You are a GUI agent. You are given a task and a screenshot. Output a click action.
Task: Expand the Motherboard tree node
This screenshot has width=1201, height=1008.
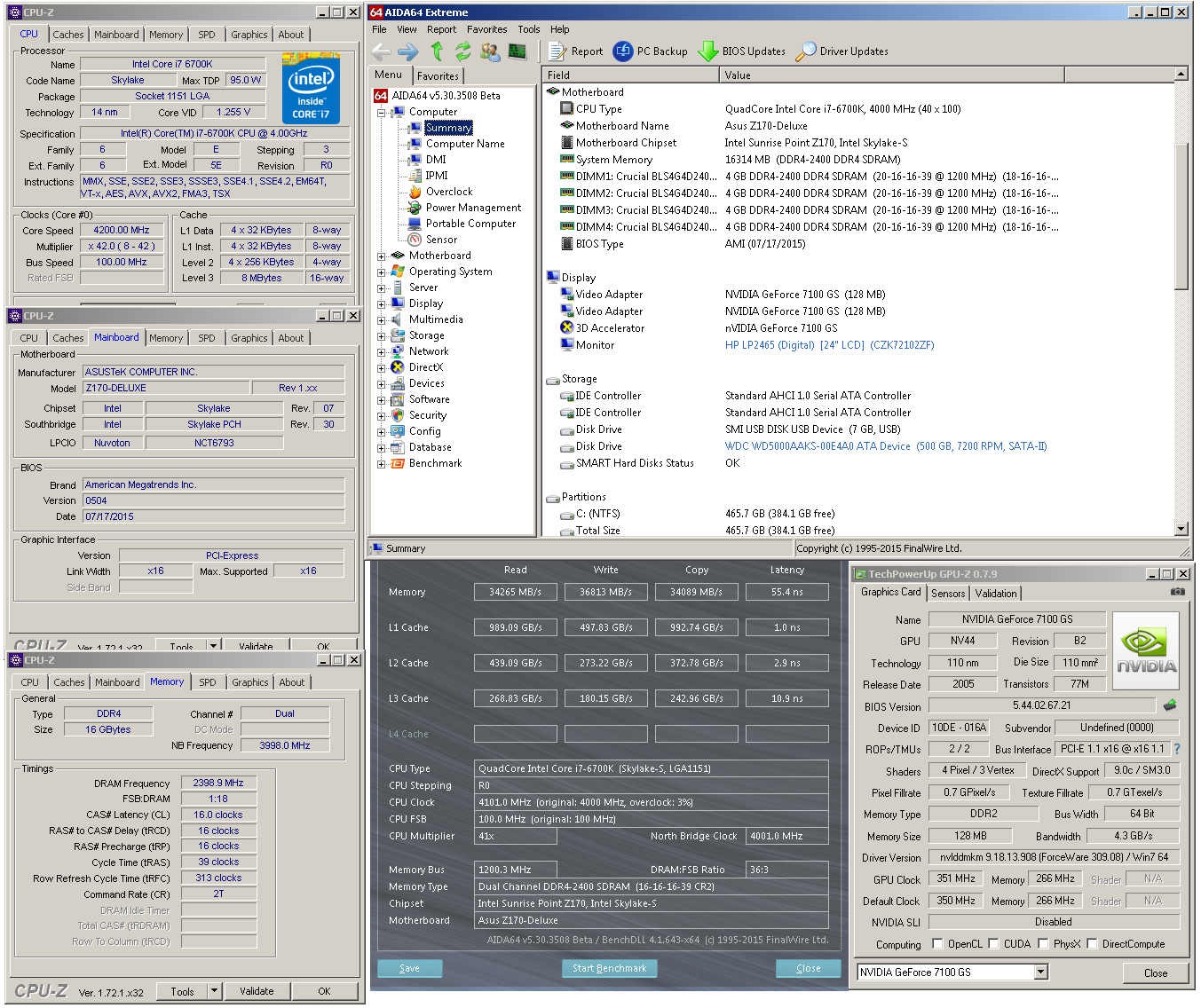click(x=381, y=256)
